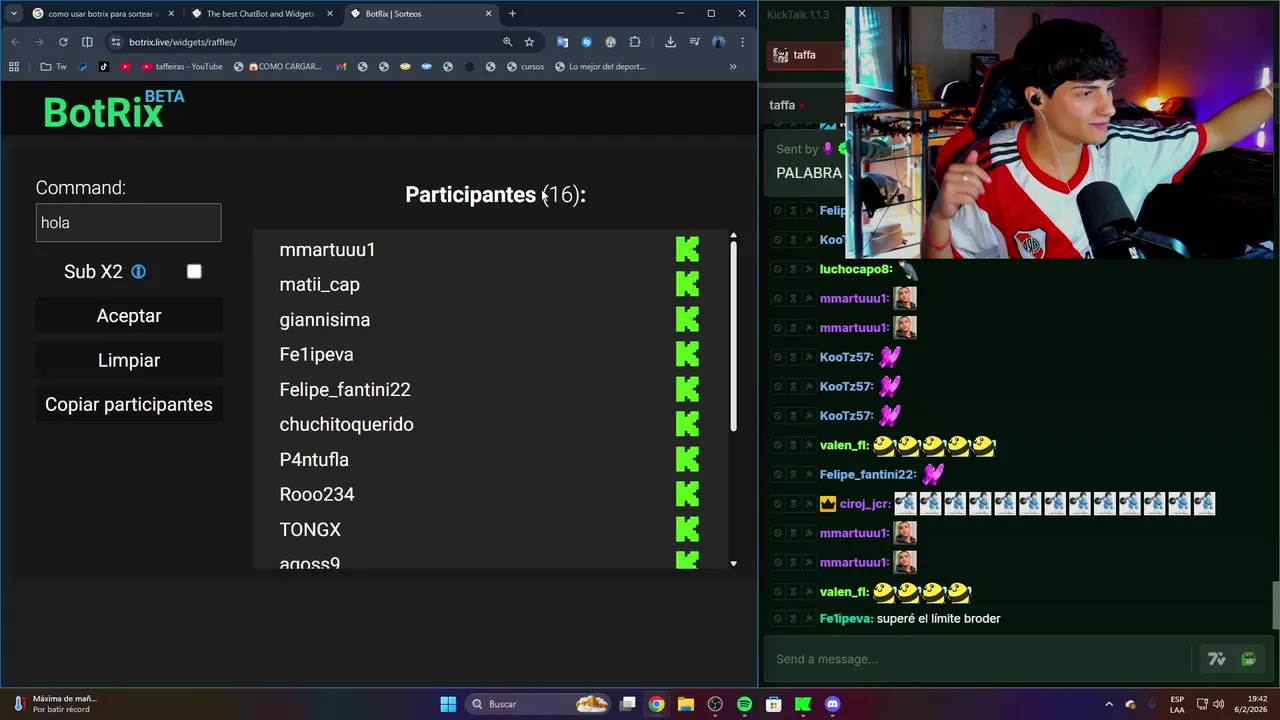This screenshot has height=720, width=1280.
Task: Click the BotRix BETA logo
Action: [113, 110]
